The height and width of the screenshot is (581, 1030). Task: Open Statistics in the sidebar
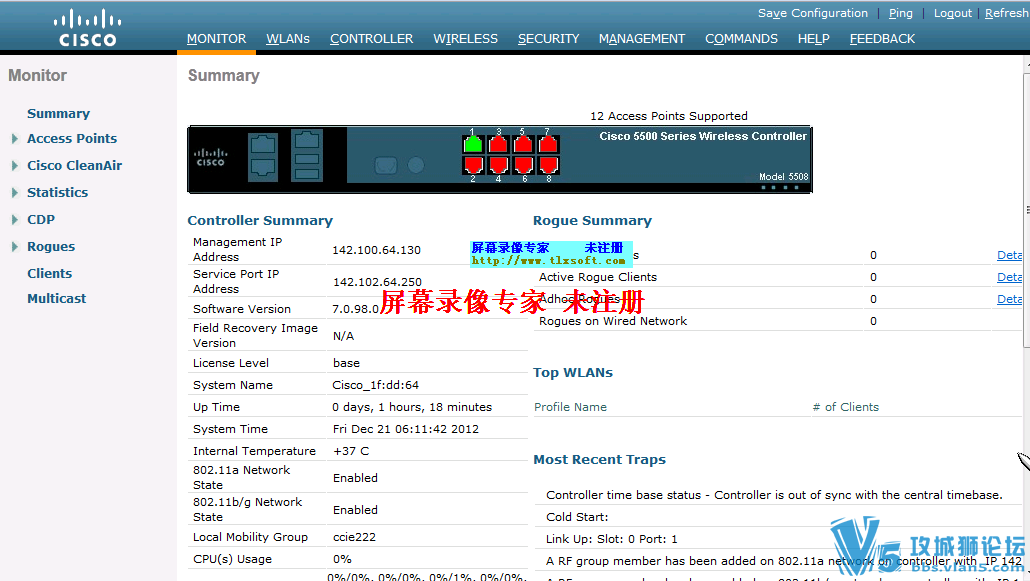coord(57,193)
